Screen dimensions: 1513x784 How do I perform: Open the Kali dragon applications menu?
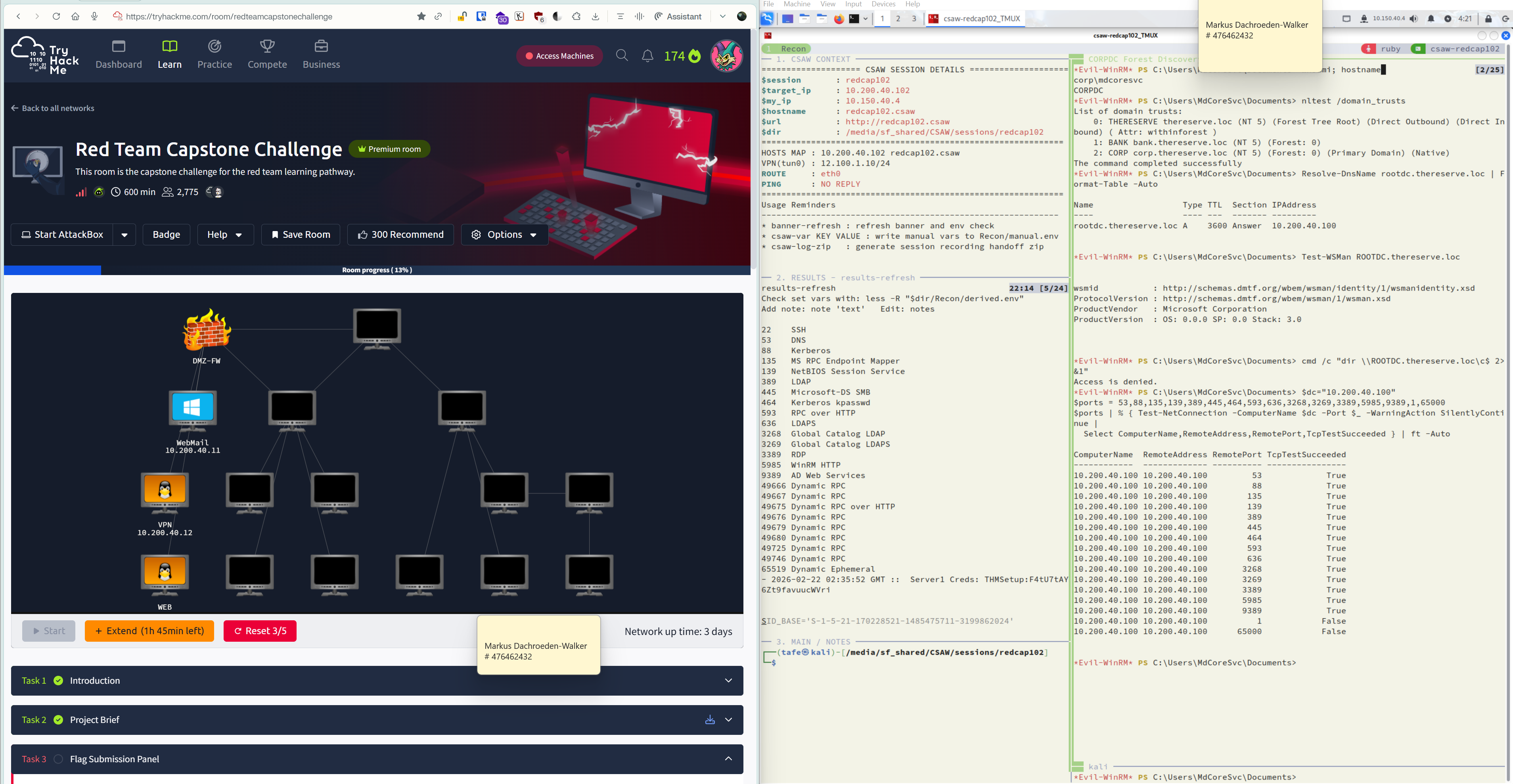pos(767,19)
